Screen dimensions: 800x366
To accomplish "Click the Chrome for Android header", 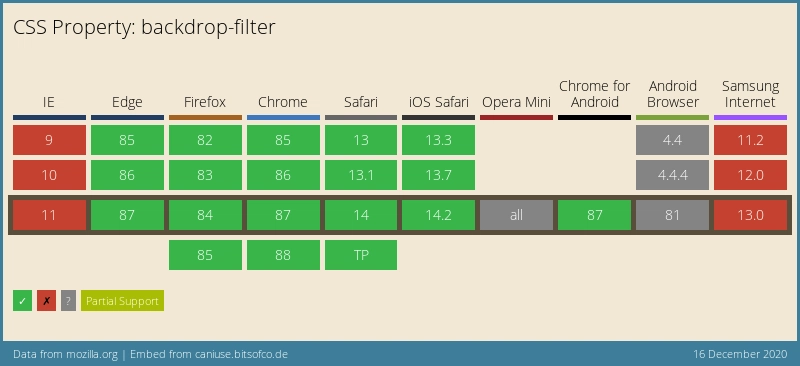I will (594, 94).
